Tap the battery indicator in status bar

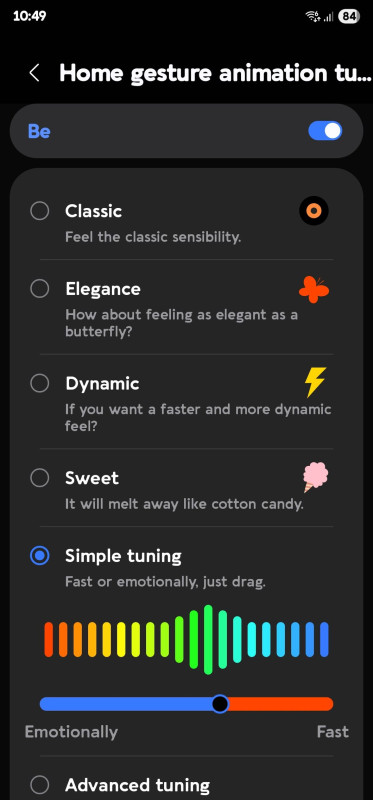[x=349, y=16]
